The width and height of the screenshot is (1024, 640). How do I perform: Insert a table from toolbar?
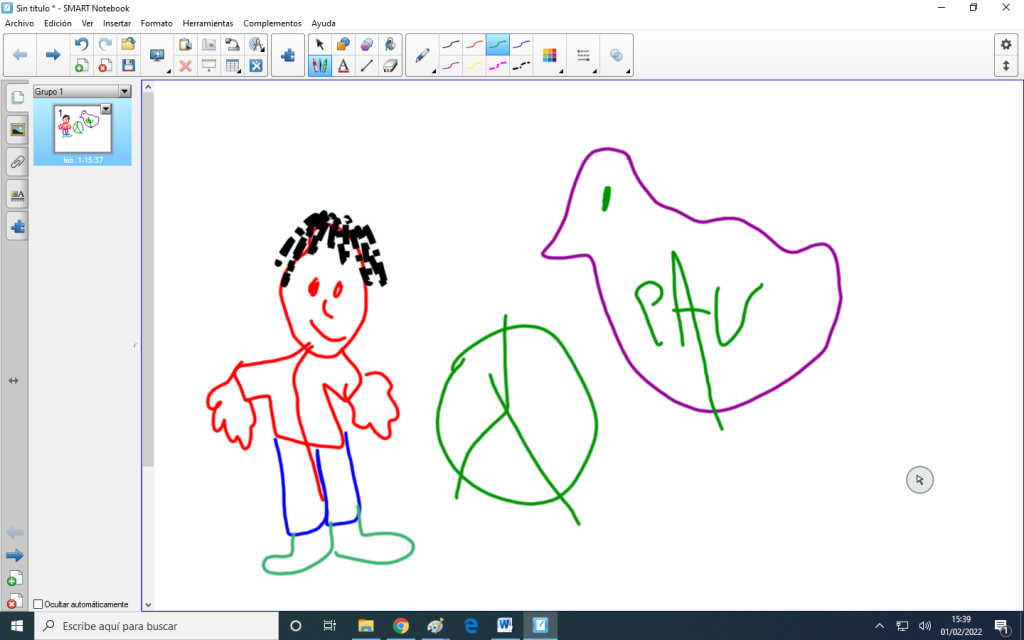click(x=233, y=66)
